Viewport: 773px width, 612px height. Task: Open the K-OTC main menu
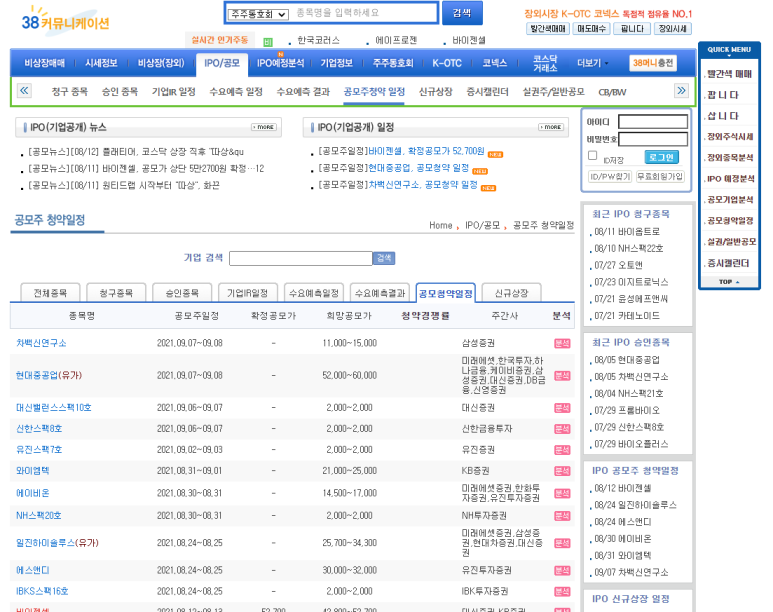(447, 63)
